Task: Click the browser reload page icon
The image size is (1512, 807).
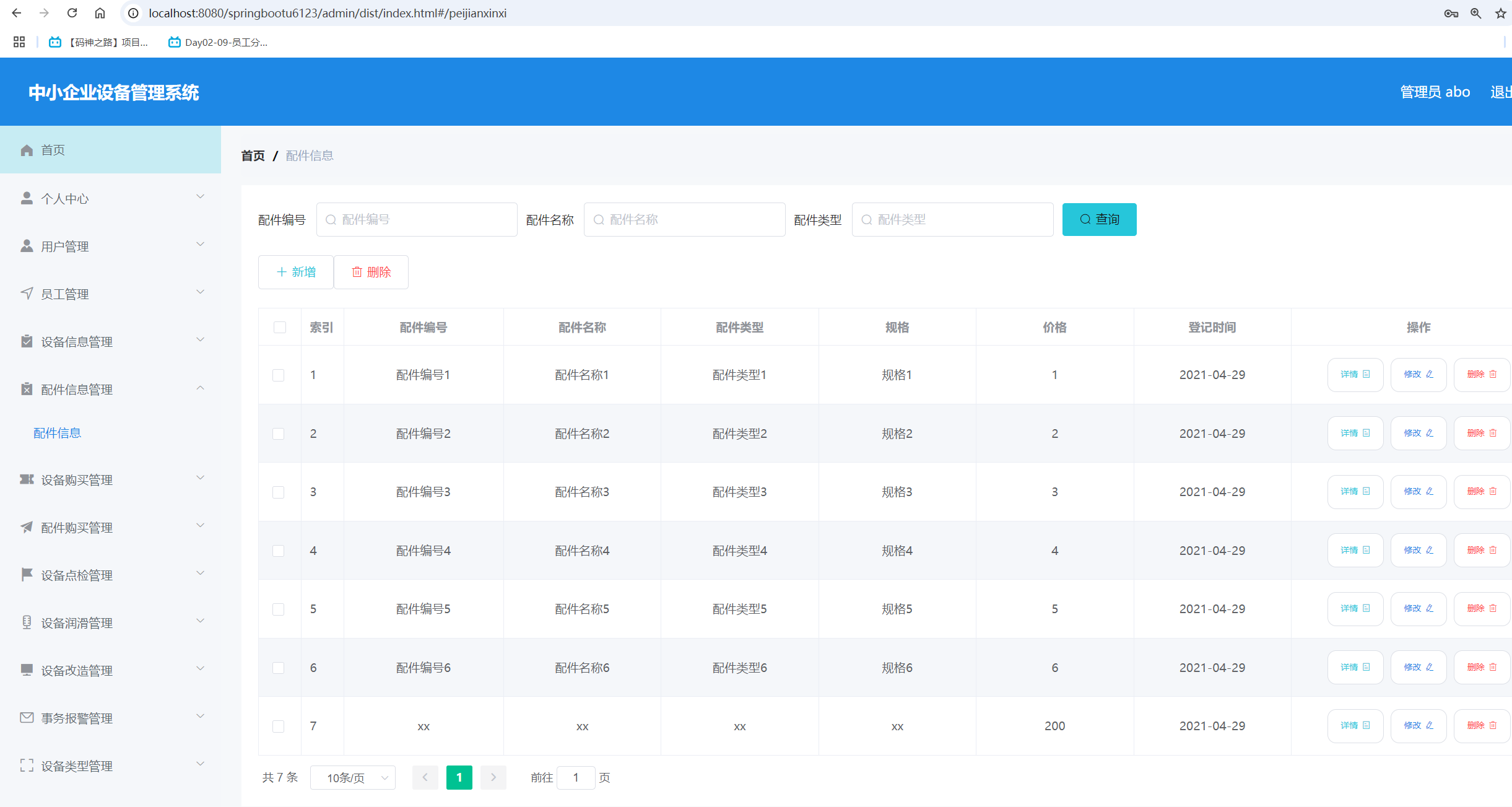Action: pos(72,13)
